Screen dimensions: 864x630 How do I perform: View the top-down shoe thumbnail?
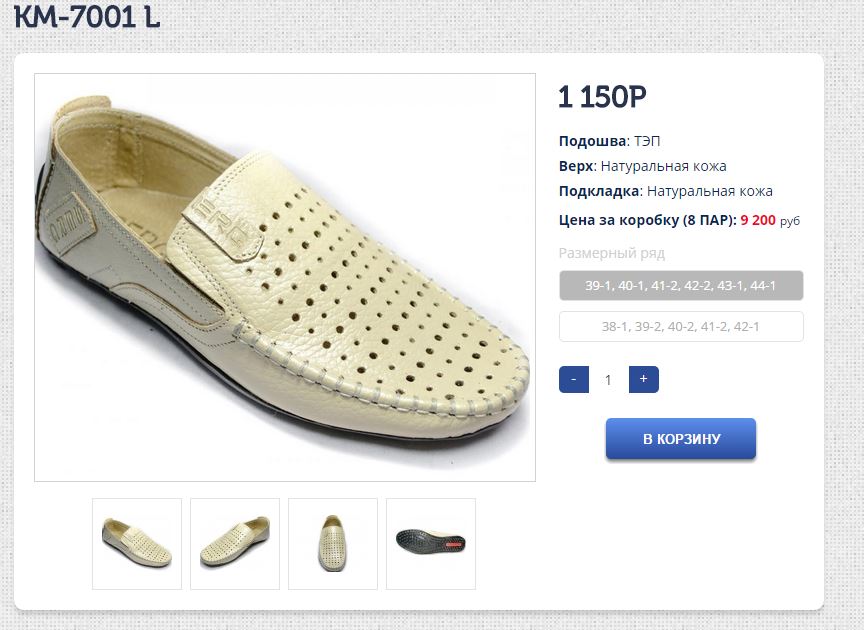333,543
